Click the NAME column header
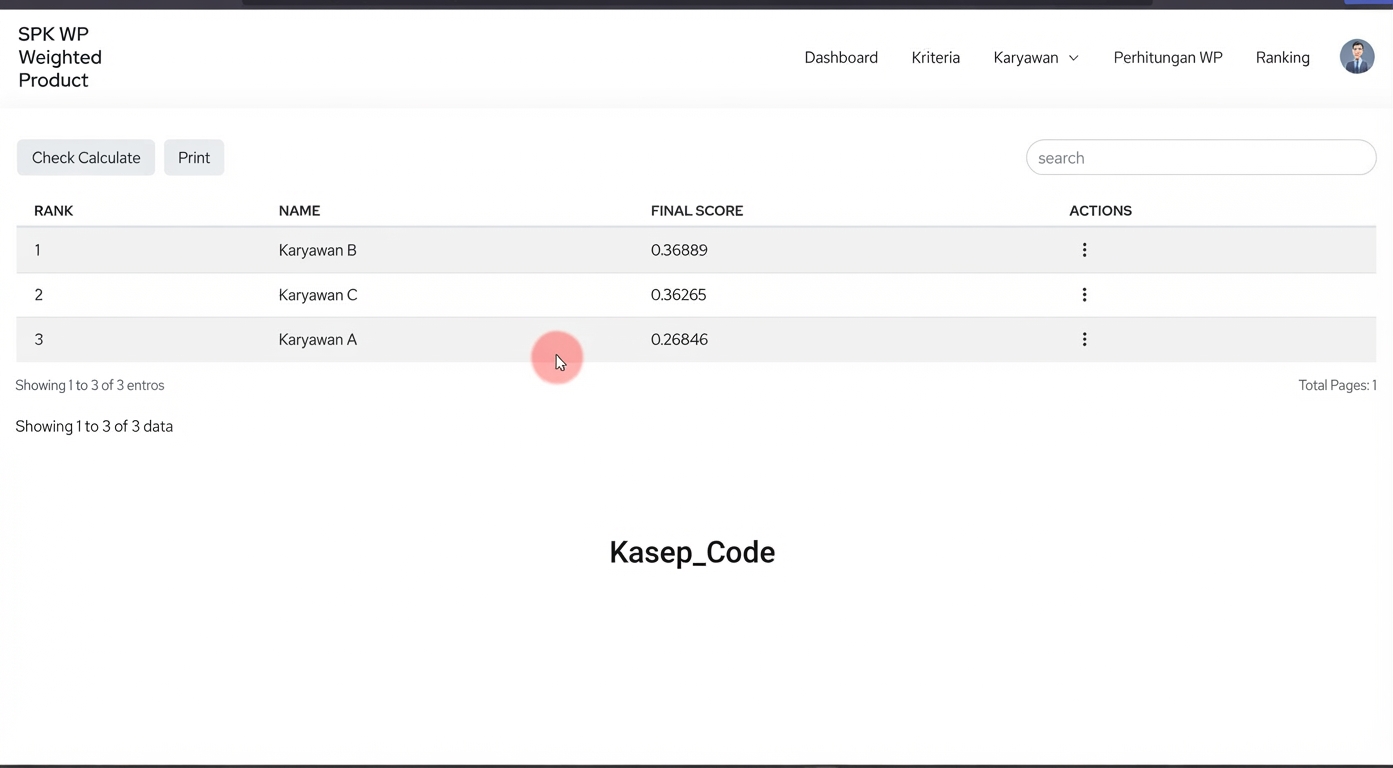The width and height of the screenshot is (1393, 768). tap(299, 211)
